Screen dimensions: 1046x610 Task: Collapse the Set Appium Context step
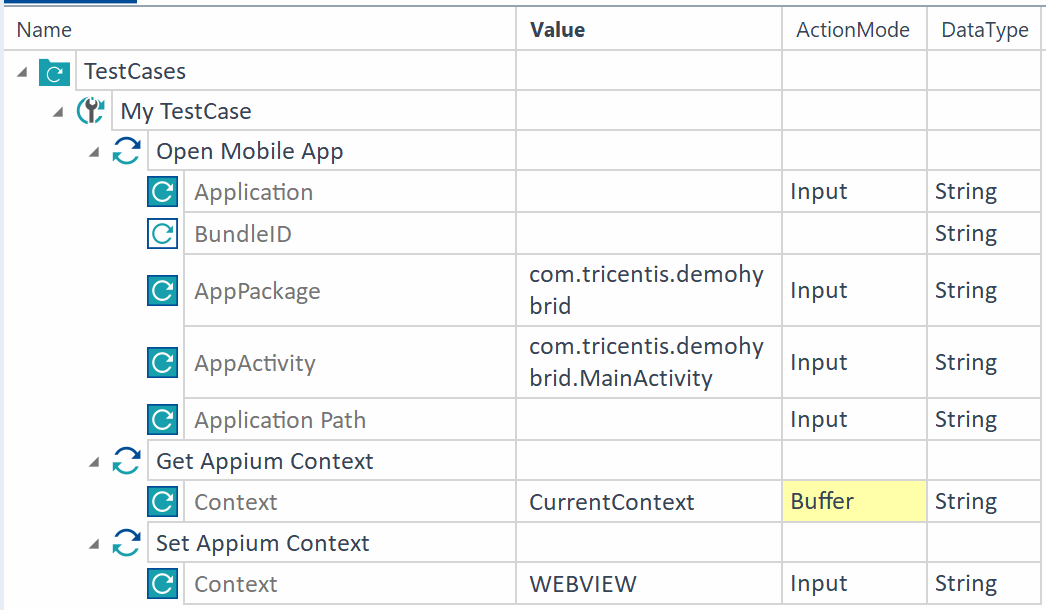94,545
